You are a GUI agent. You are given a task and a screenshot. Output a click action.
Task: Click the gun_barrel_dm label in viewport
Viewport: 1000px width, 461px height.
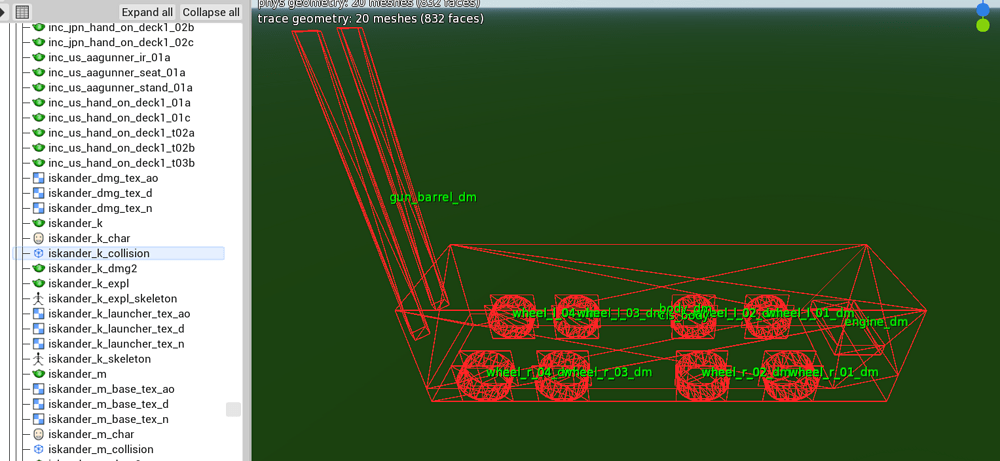click(x=433, y=198)
